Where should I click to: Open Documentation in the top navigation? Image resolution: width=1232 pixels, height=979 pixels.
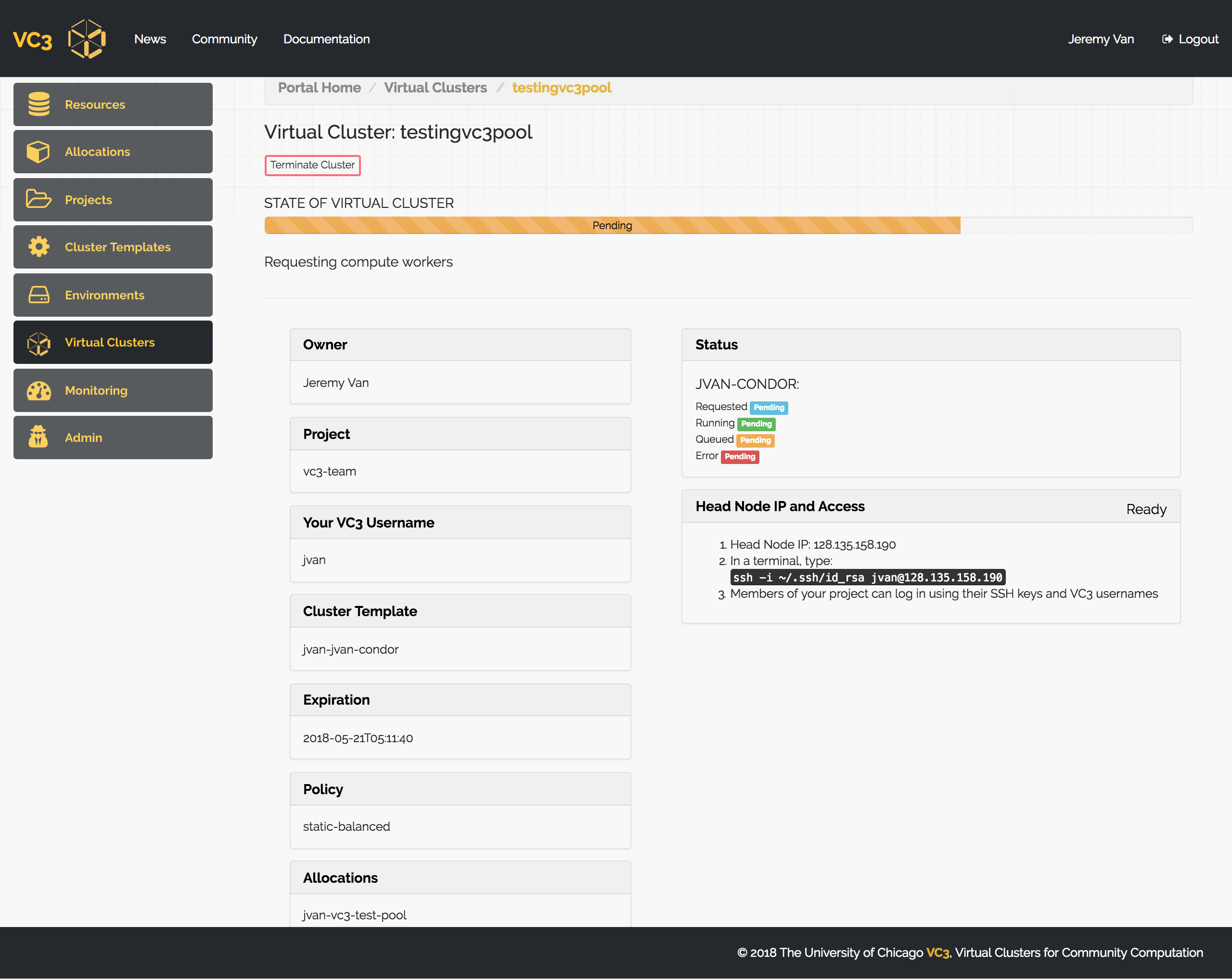coord(326,39)
